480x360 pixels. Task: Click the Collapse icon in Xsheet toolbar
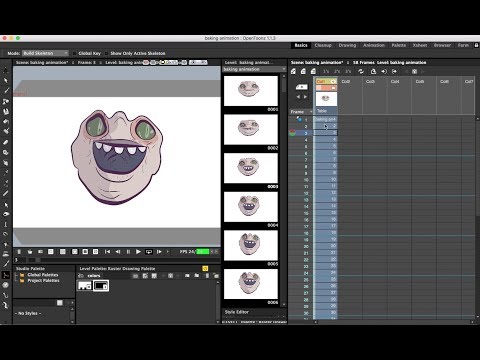(x=373, y=71)
